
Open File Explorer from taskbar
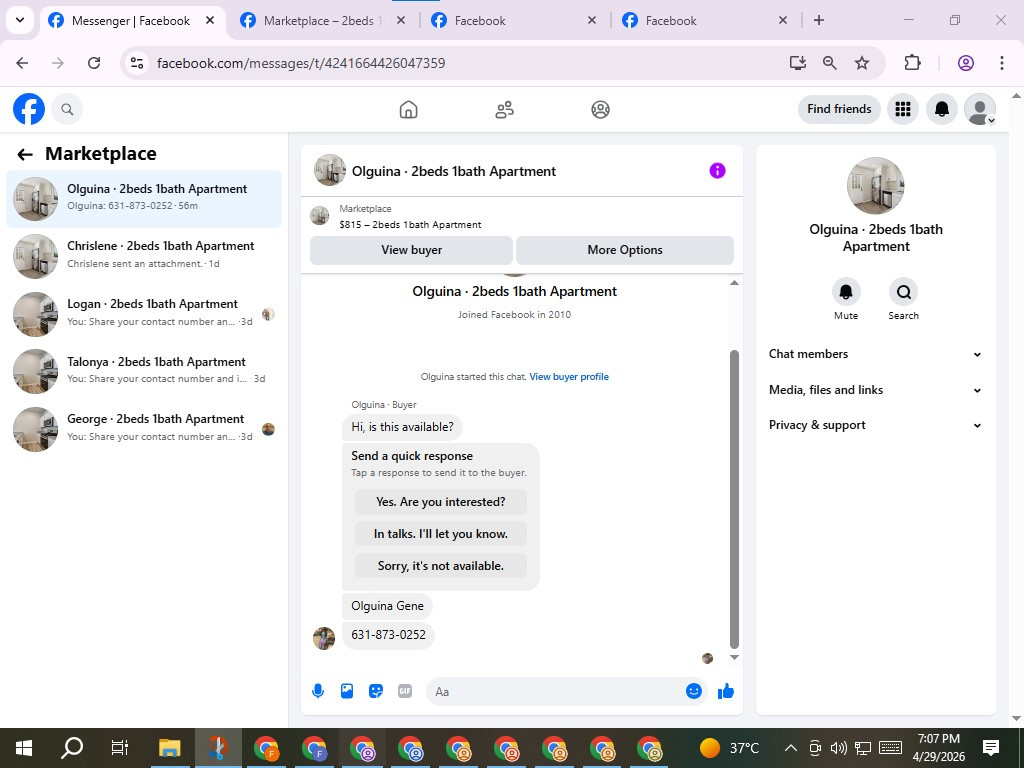tap(169, 748)
